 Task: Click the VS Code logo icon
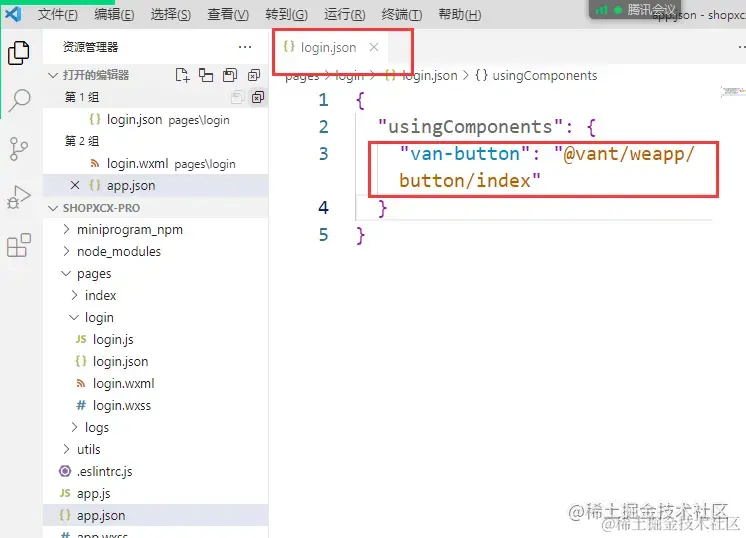pyautogui.click(x=13, y=14)
